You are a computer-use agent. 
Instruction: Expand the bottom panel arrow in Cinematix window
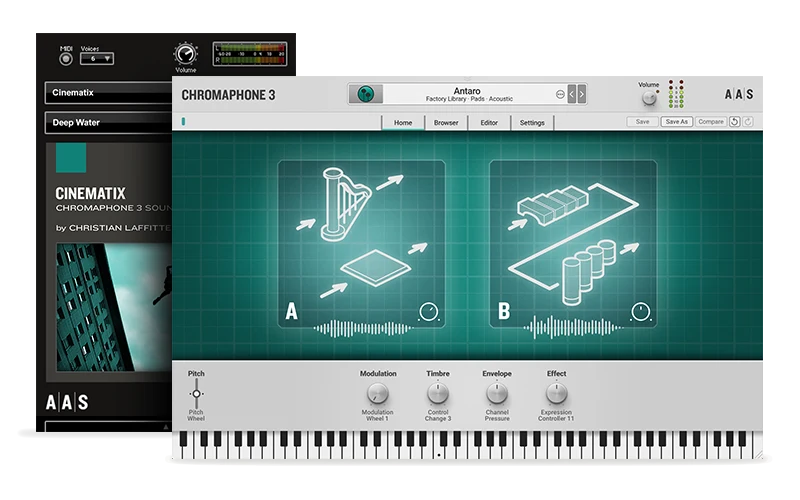tap(165, 427)
